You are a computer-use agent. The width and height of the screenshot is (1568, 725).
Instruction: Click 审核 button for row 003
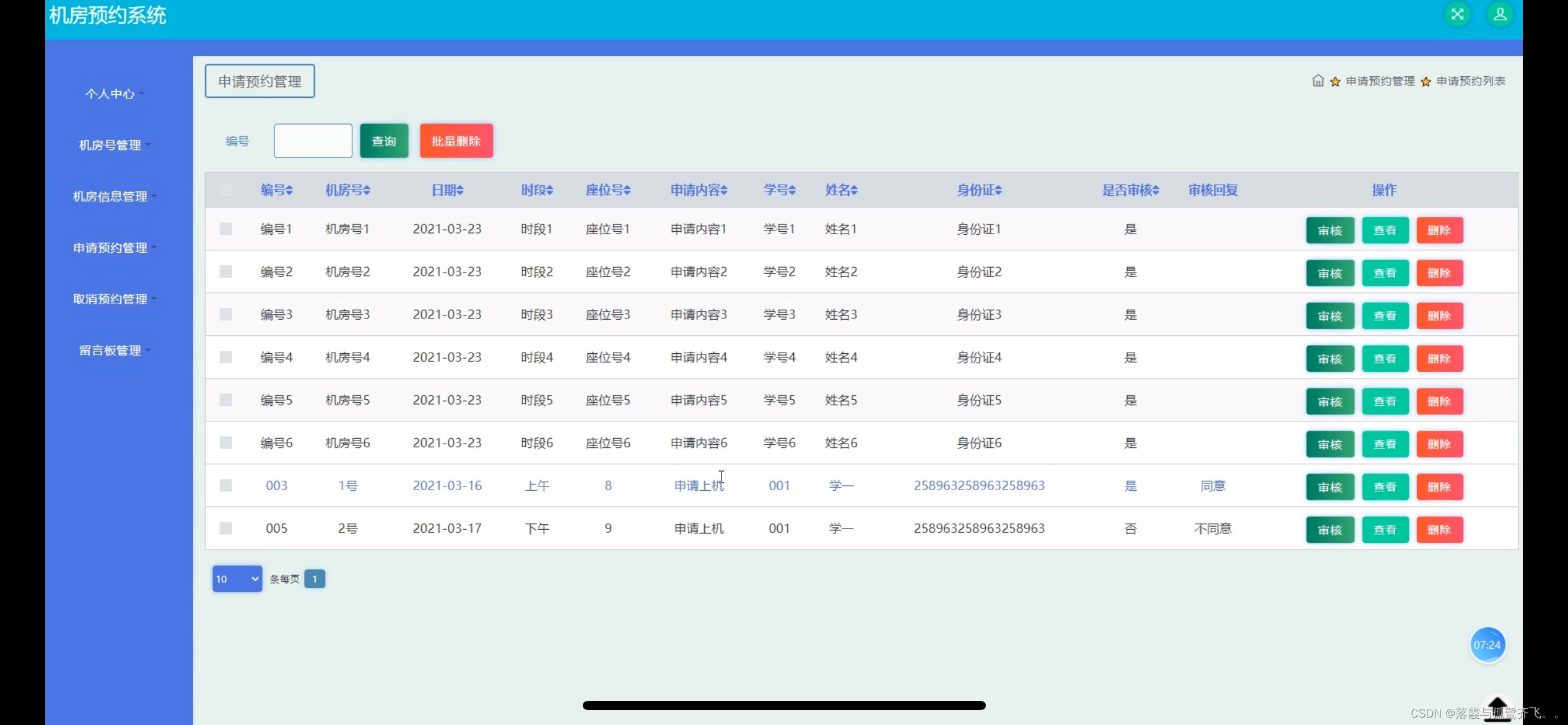pyautogui.click(x=1330, y=487)
